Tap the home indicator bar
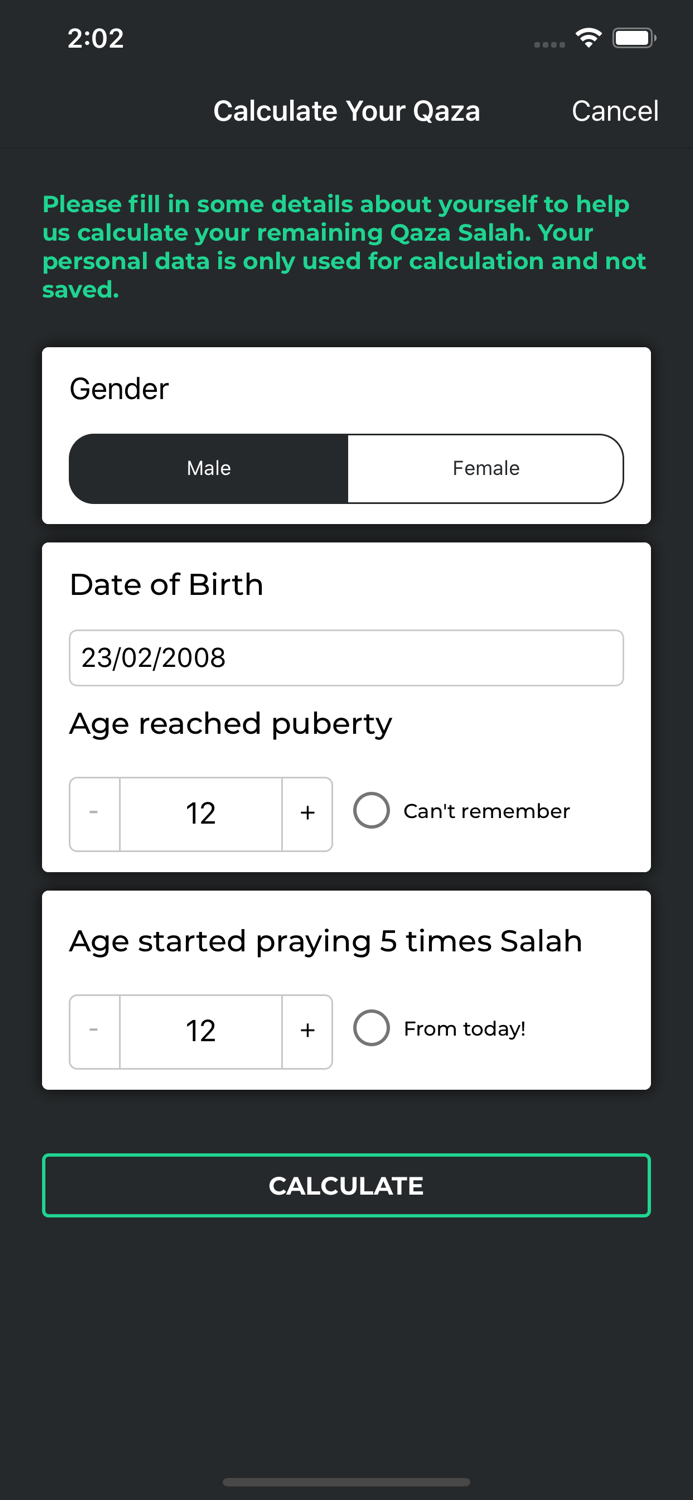The height and width of the screenshot is (1500, 693). [x=346, y=1482]
